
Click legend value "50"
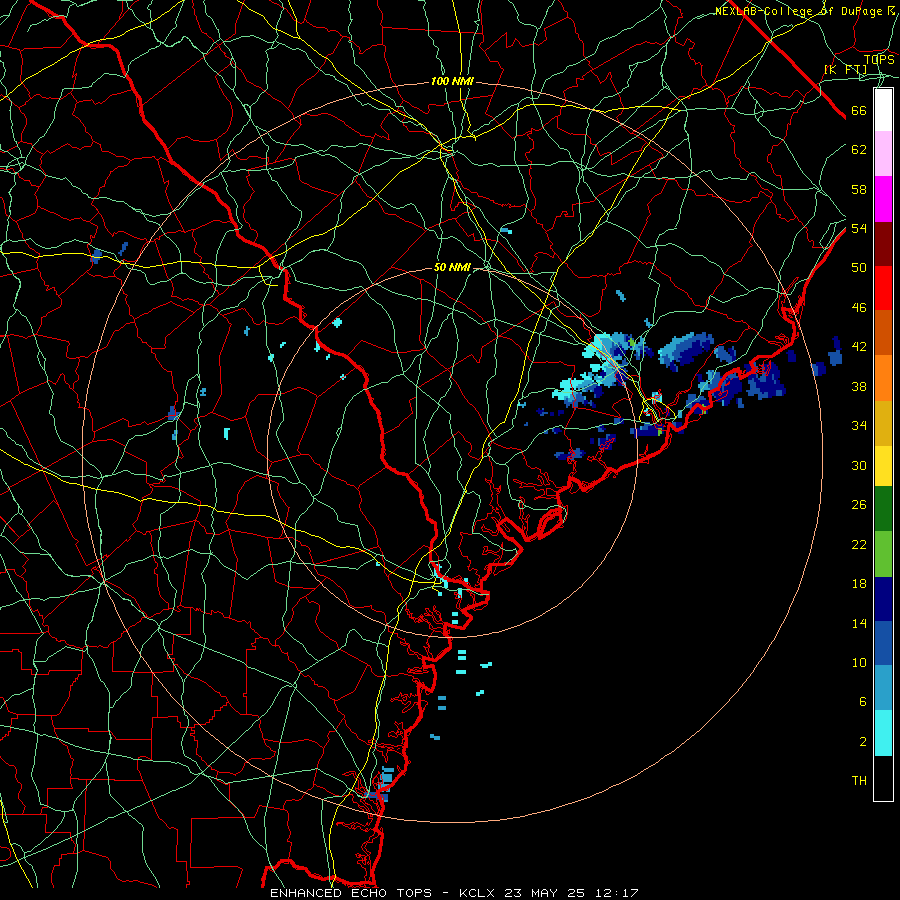click(x=859, y=267)
